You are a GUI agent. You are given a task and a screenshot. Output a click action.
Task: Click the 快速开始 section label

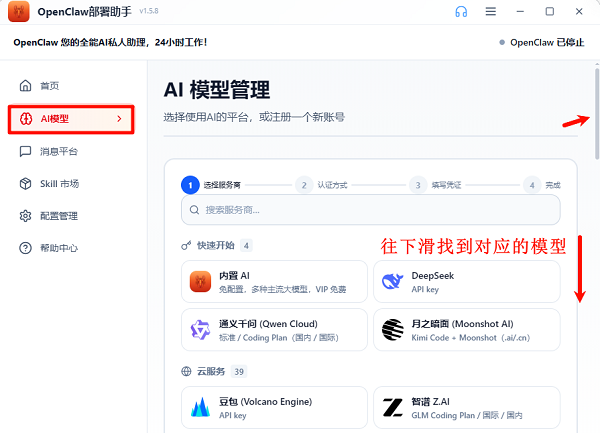pos(215,246)
